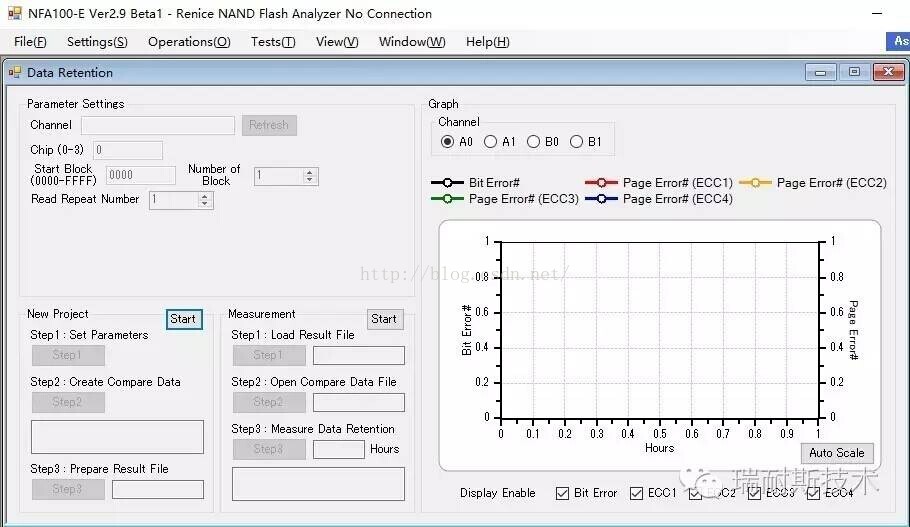Screen dimensions: 910x527
Task: Click Step1 button under Set Parameters
Action: [68, 355]
